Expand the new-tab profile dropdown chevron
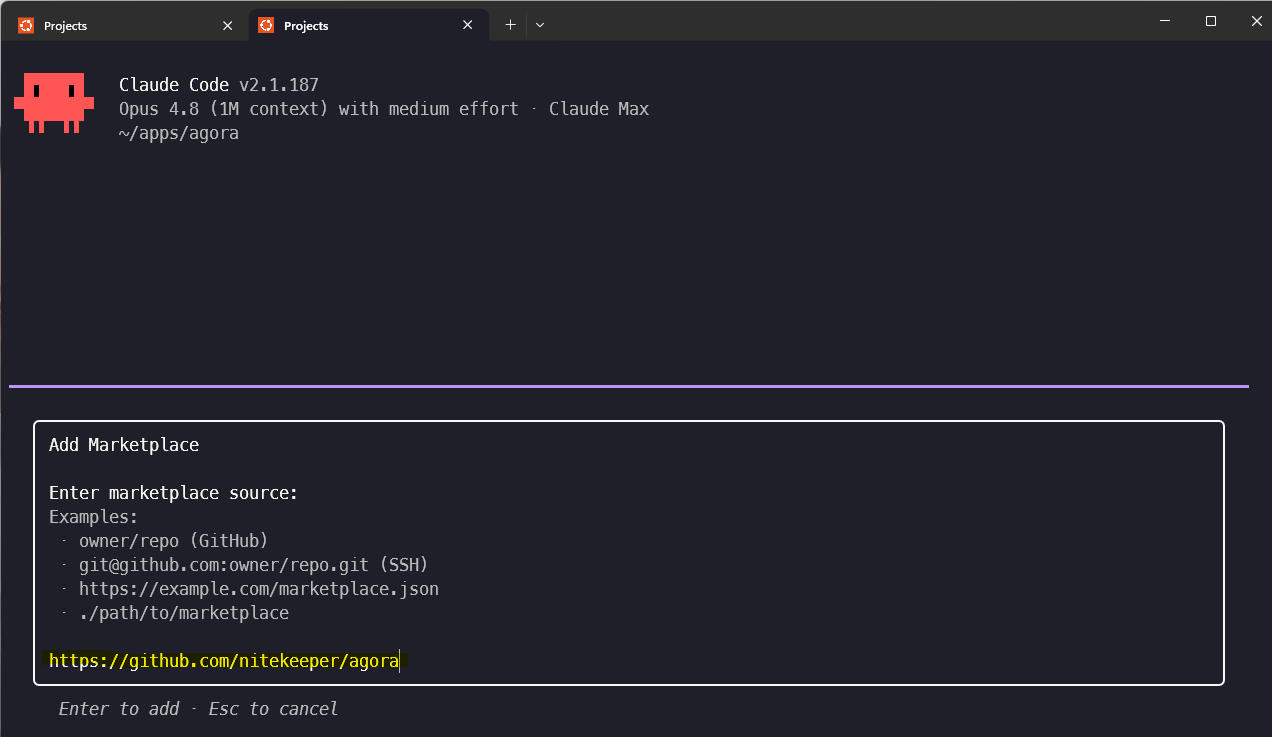The image size is (1272, 737). (540, 25)
